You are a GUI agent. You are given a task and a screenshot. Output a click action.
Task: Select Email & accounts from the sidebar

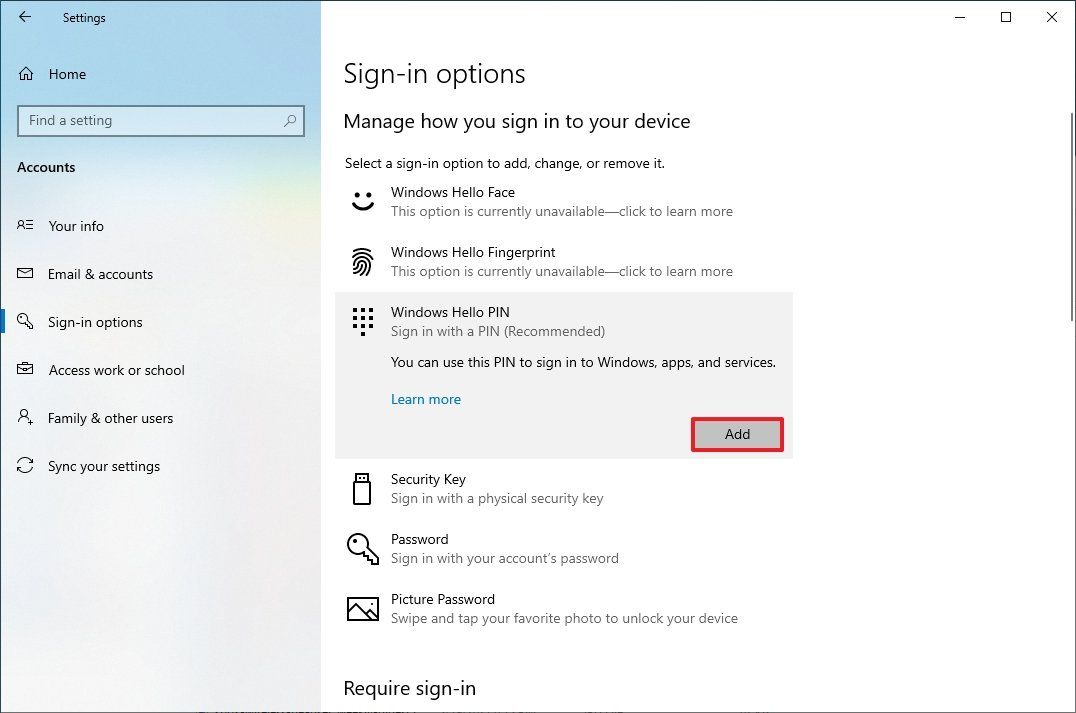click(100, 274)
